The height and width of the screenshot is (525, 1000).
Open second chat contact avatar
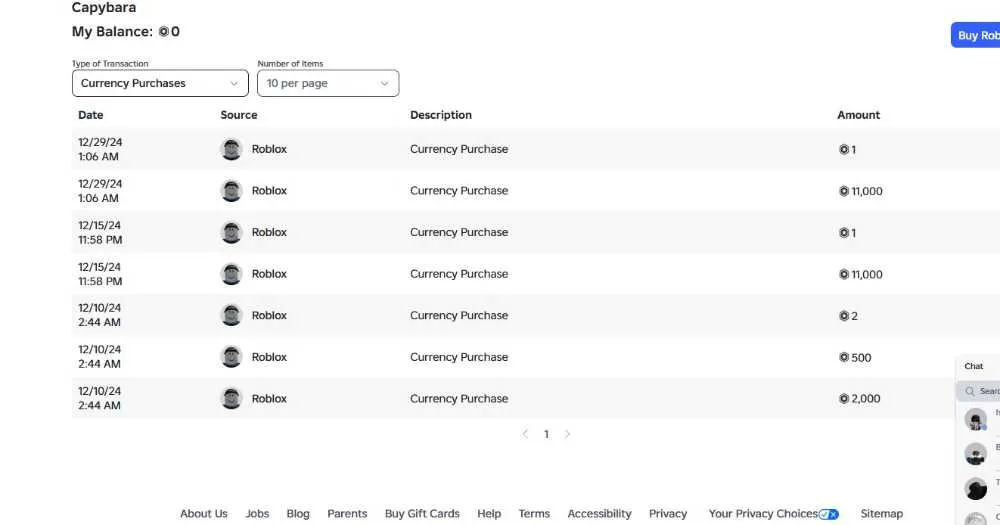pyautogui.click(x=975, y=454)
